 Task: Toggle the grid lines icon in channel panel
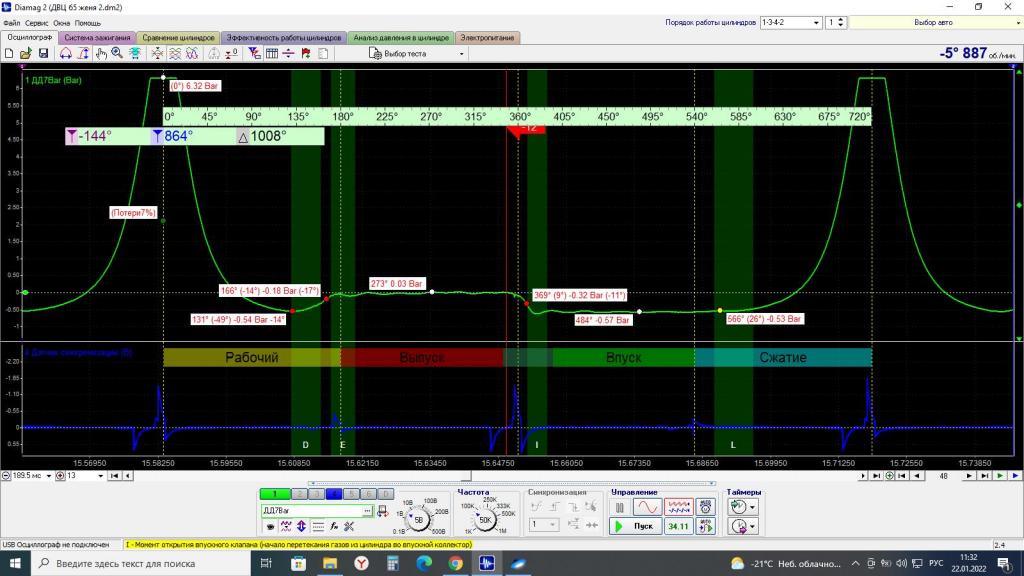click(x=318, y=526)
